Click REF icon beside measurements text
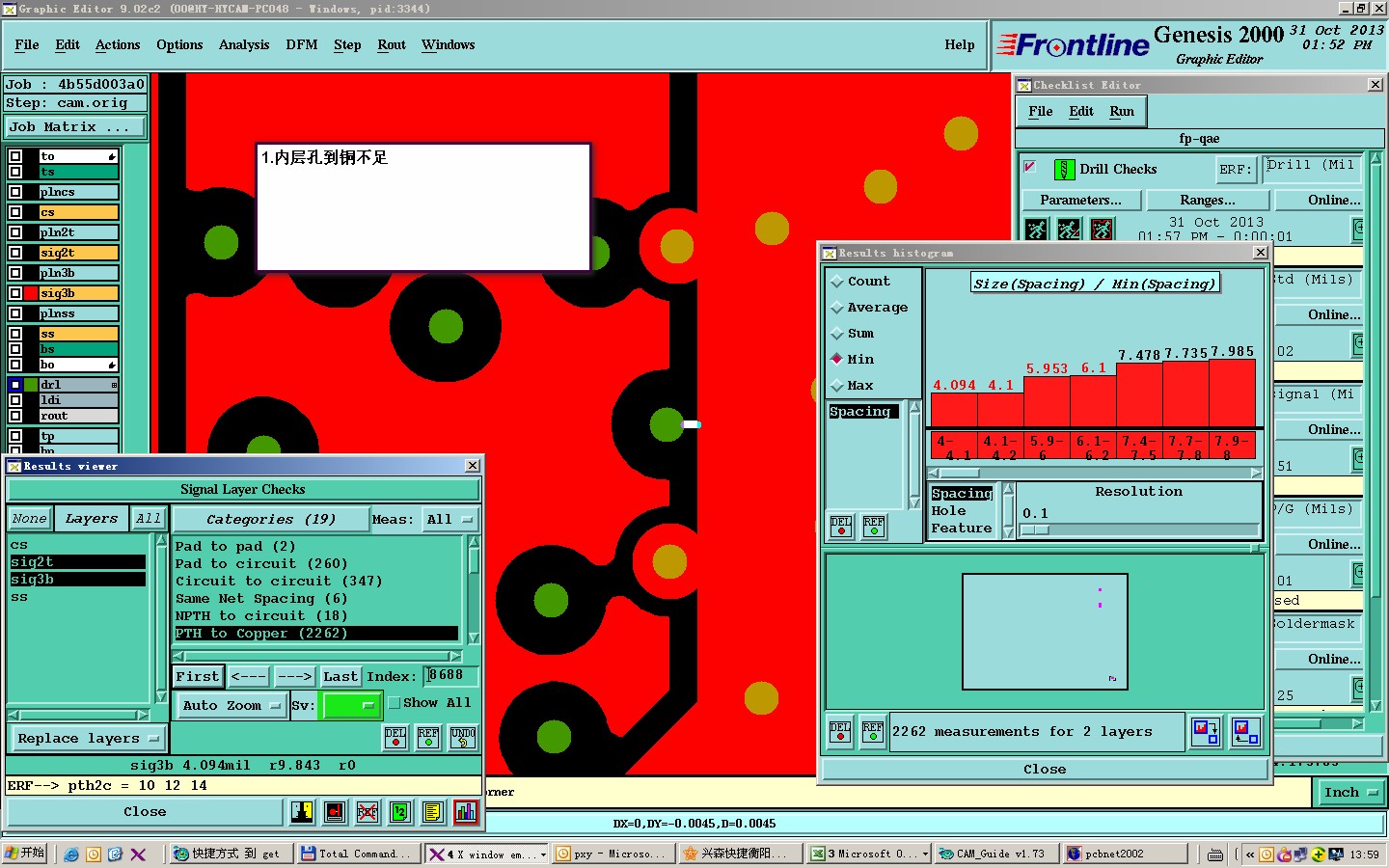Viewport: 1389px width, 868px height. [x=873, y=732]
